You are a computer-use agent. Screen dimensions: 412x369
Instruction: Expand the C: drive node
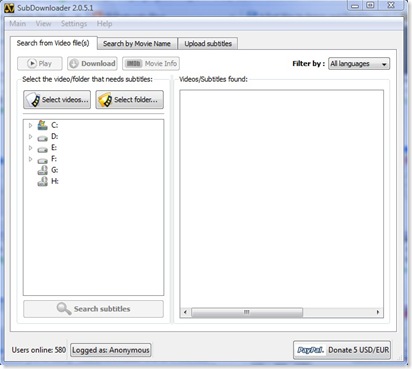(30, 125)
